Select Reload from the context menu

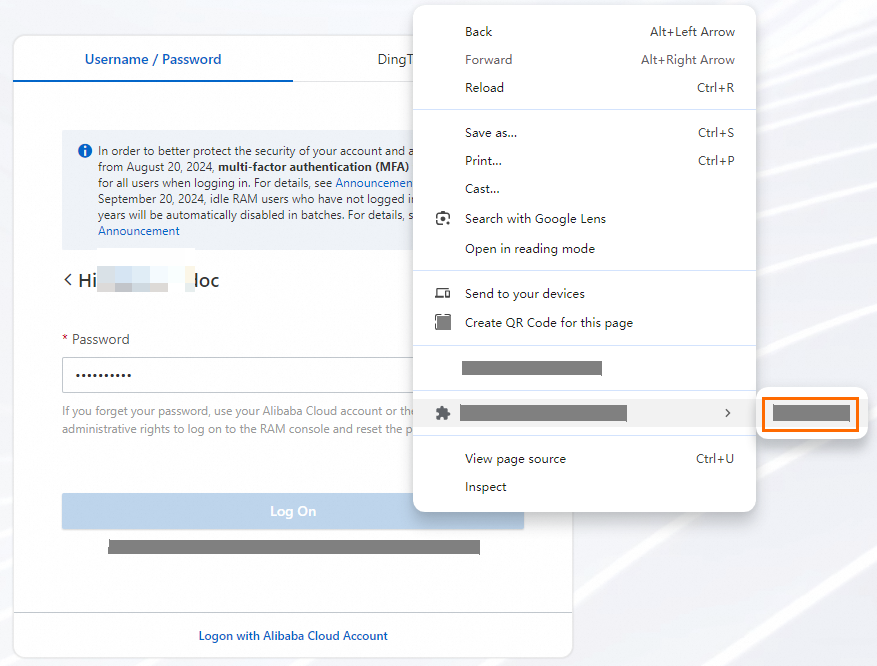(x=584, y=88)
